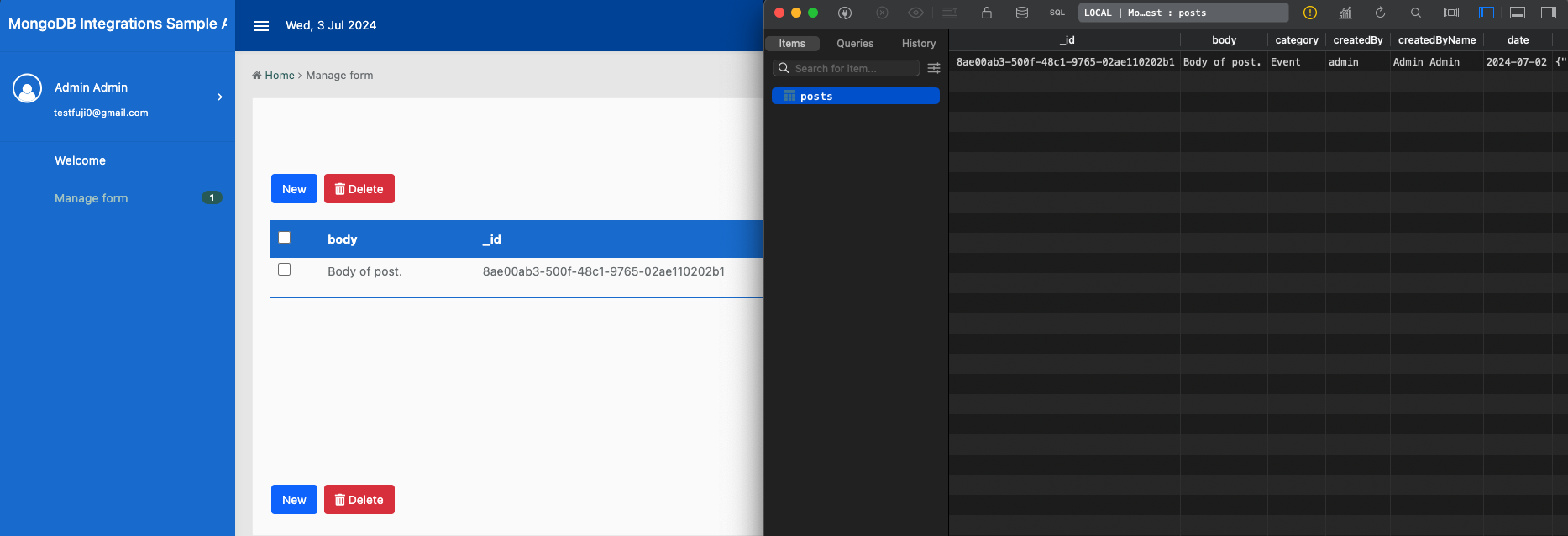
Task: Select the 'Body of post.' cell in TablePlus
Action: [1224, 62]
